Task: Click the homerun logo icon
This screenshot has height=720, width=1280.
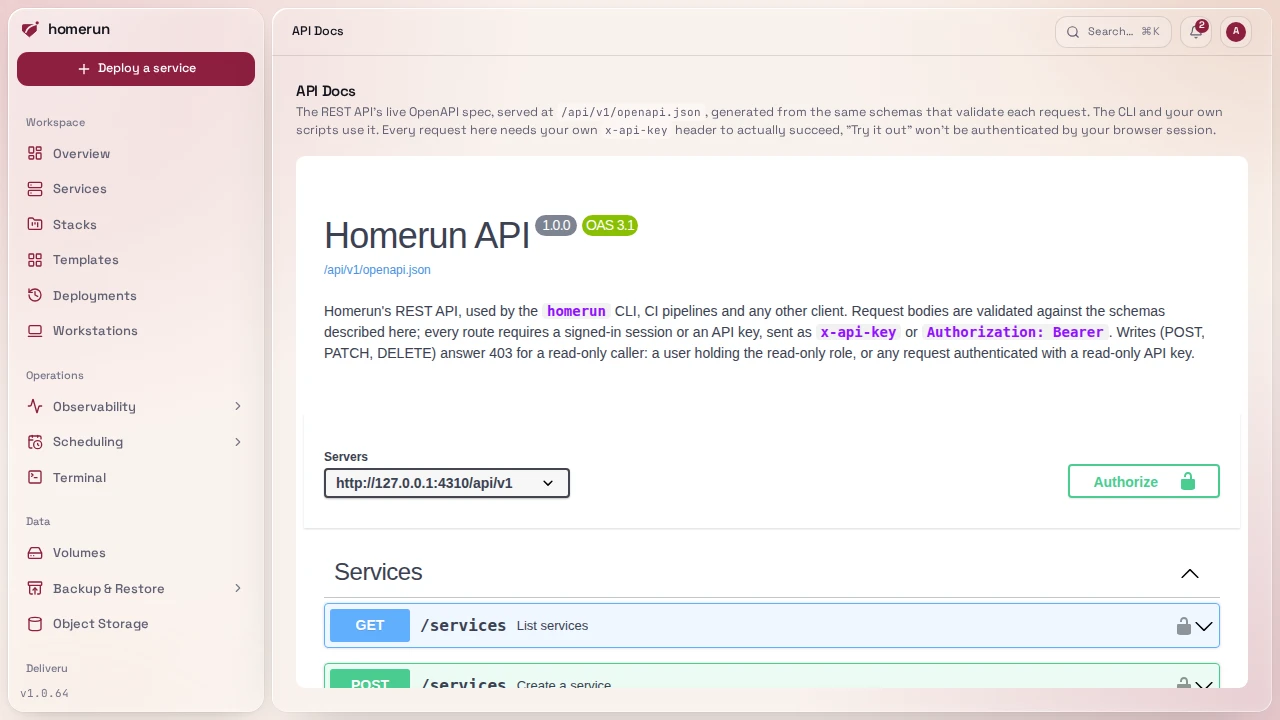Action: click(30, 29)
